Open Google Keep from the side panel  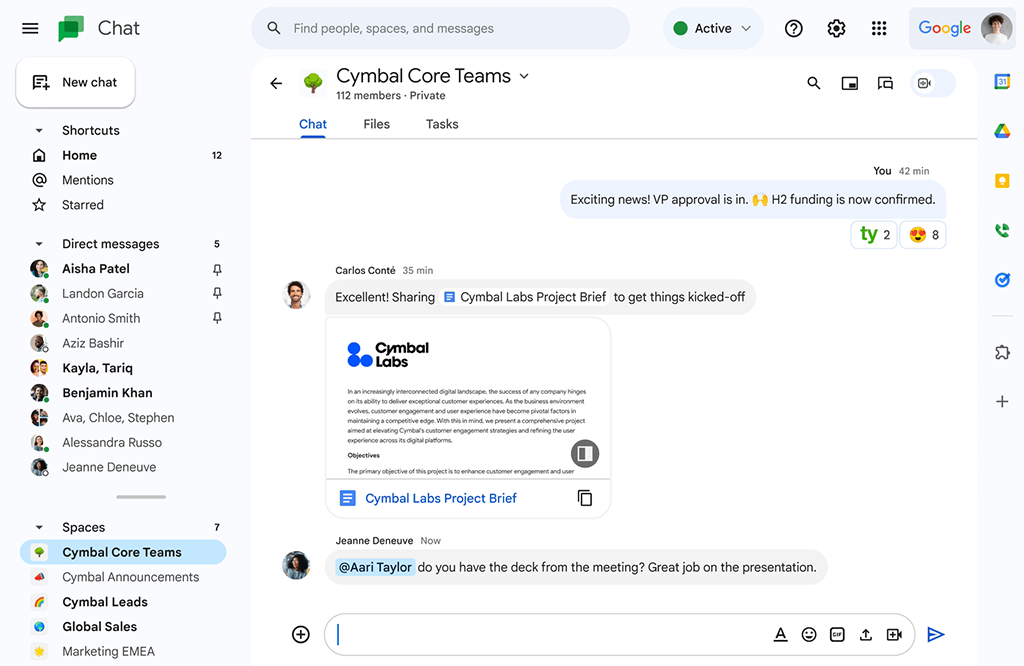coord(1003,180)
